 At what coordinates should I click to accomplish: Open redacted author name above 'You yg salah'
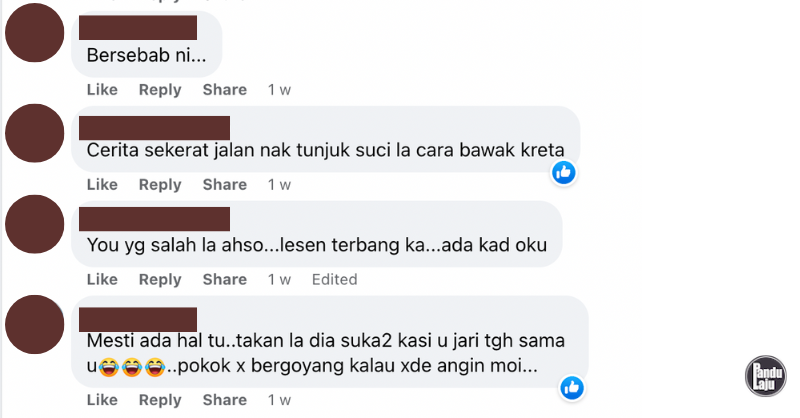(x=155, y=219)
